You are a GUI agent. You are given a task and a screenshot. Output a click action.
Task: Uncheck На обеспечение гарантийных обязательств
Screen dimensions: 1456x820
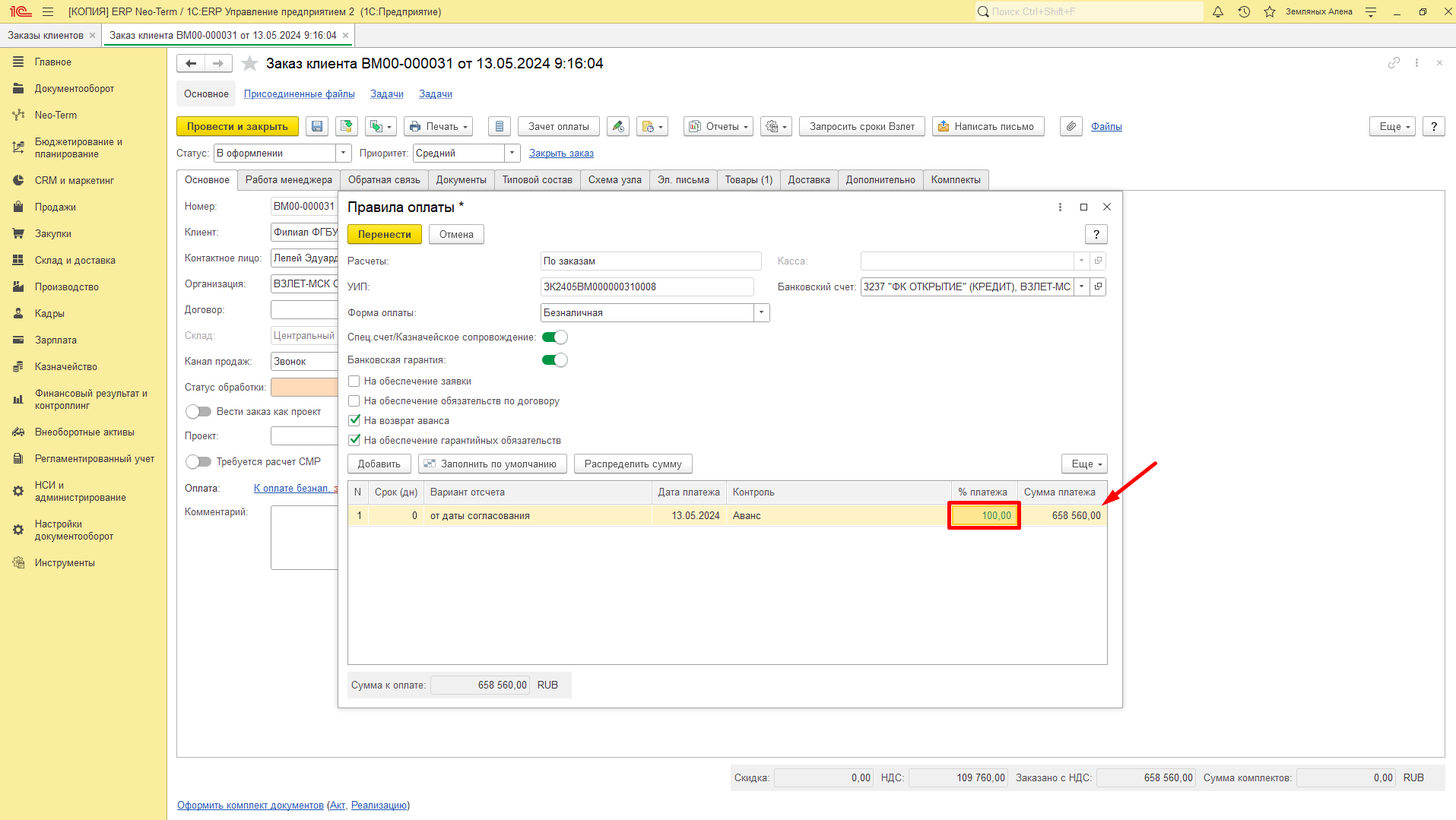click(354, 440)
